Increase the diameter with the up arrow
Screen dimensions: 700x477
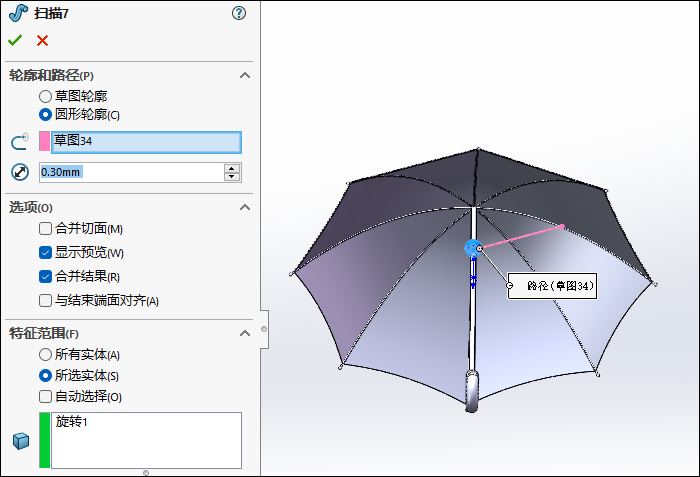(x=231, y=168)
